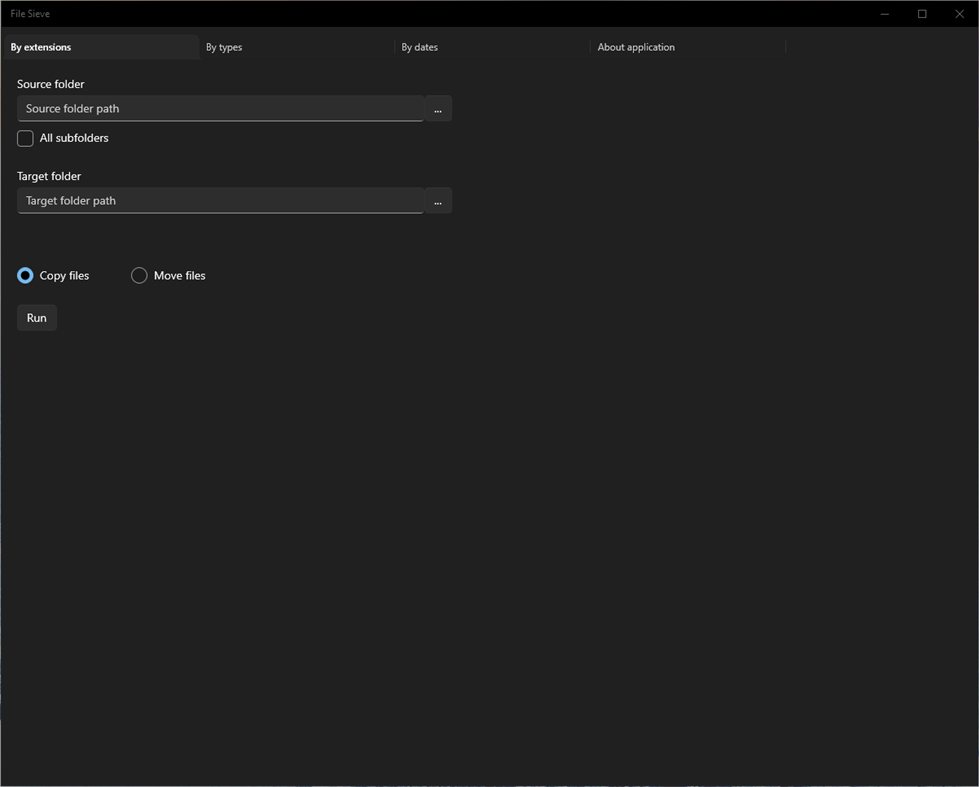The image size is (979, 787).
Task: Select the Copy files radio button
Action: click(x=25, y=275)
